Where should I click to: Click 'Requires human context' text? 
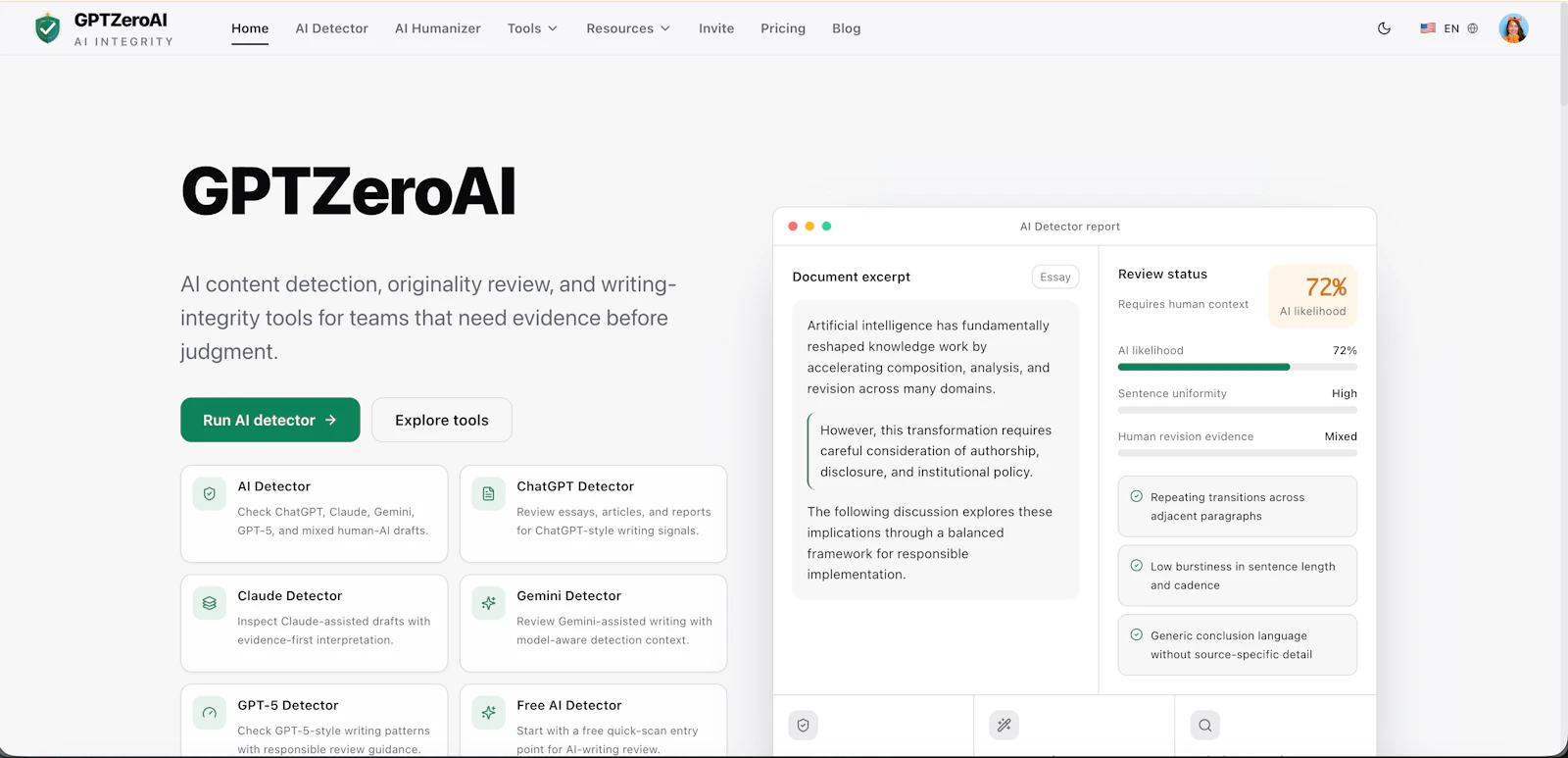[x=1183, y=305]
